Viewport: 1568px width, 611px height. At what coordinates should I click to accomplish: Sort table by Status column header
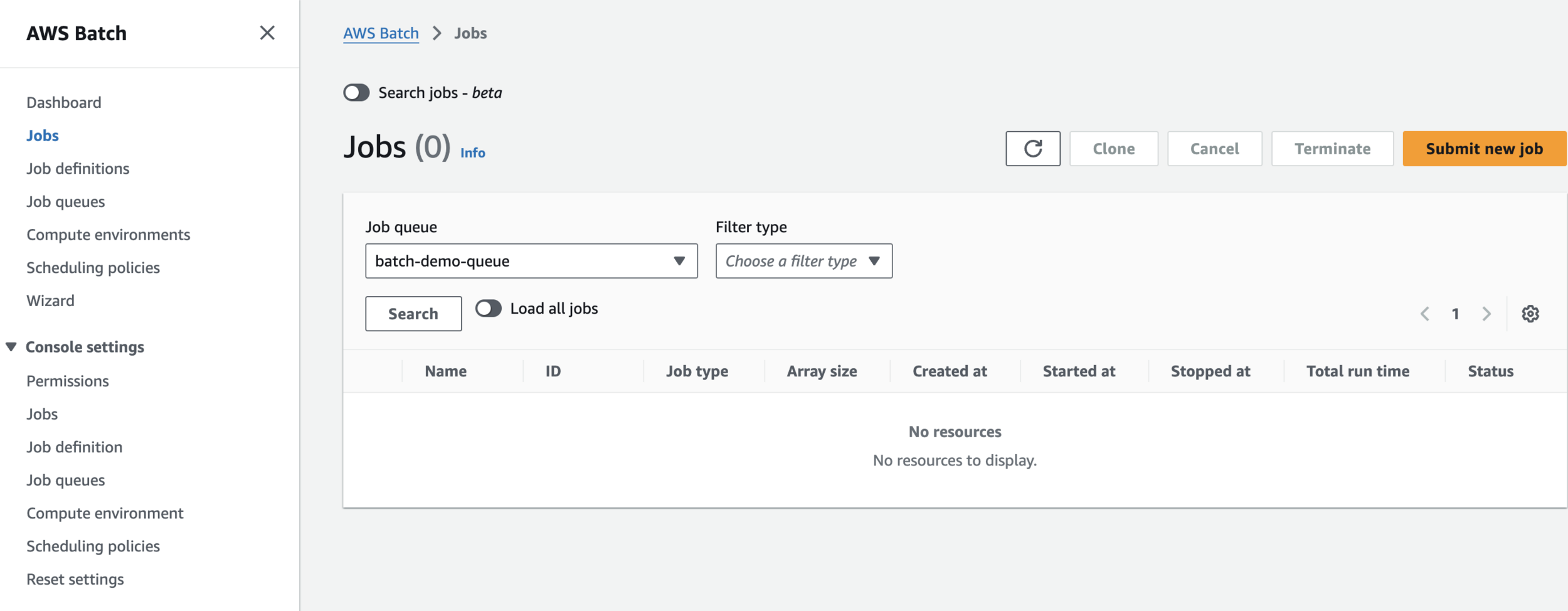(x=1490, y=371)
